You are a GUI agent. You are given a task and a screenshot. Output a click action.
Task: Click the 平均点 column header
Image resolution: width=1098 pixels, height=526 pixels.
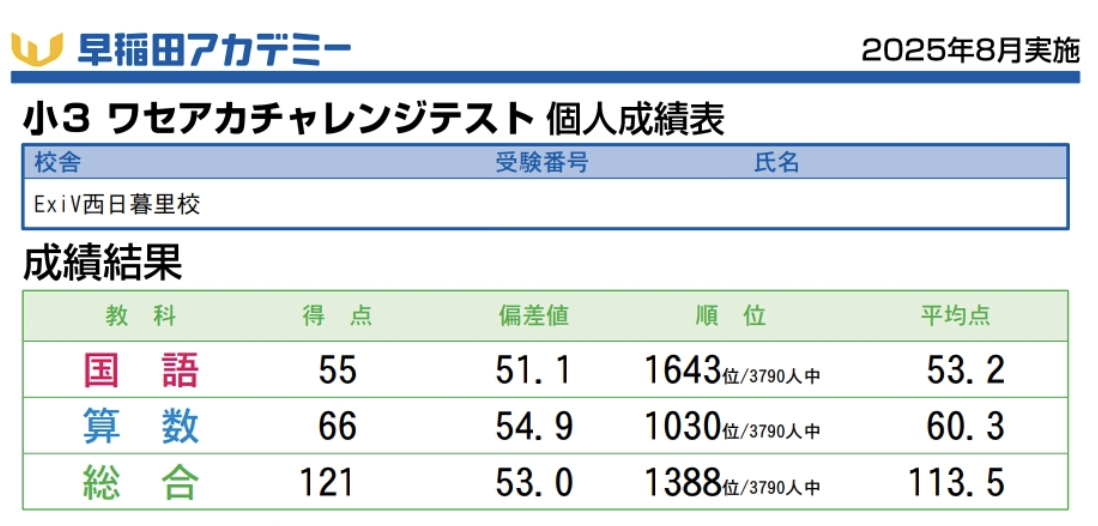[955, 317]
